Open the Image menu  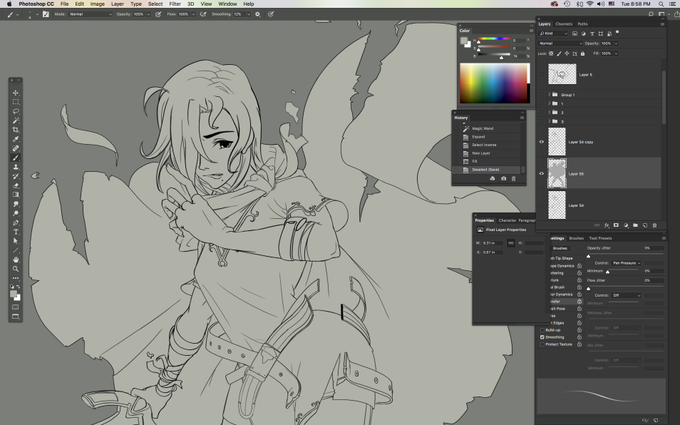coord(97,4)
